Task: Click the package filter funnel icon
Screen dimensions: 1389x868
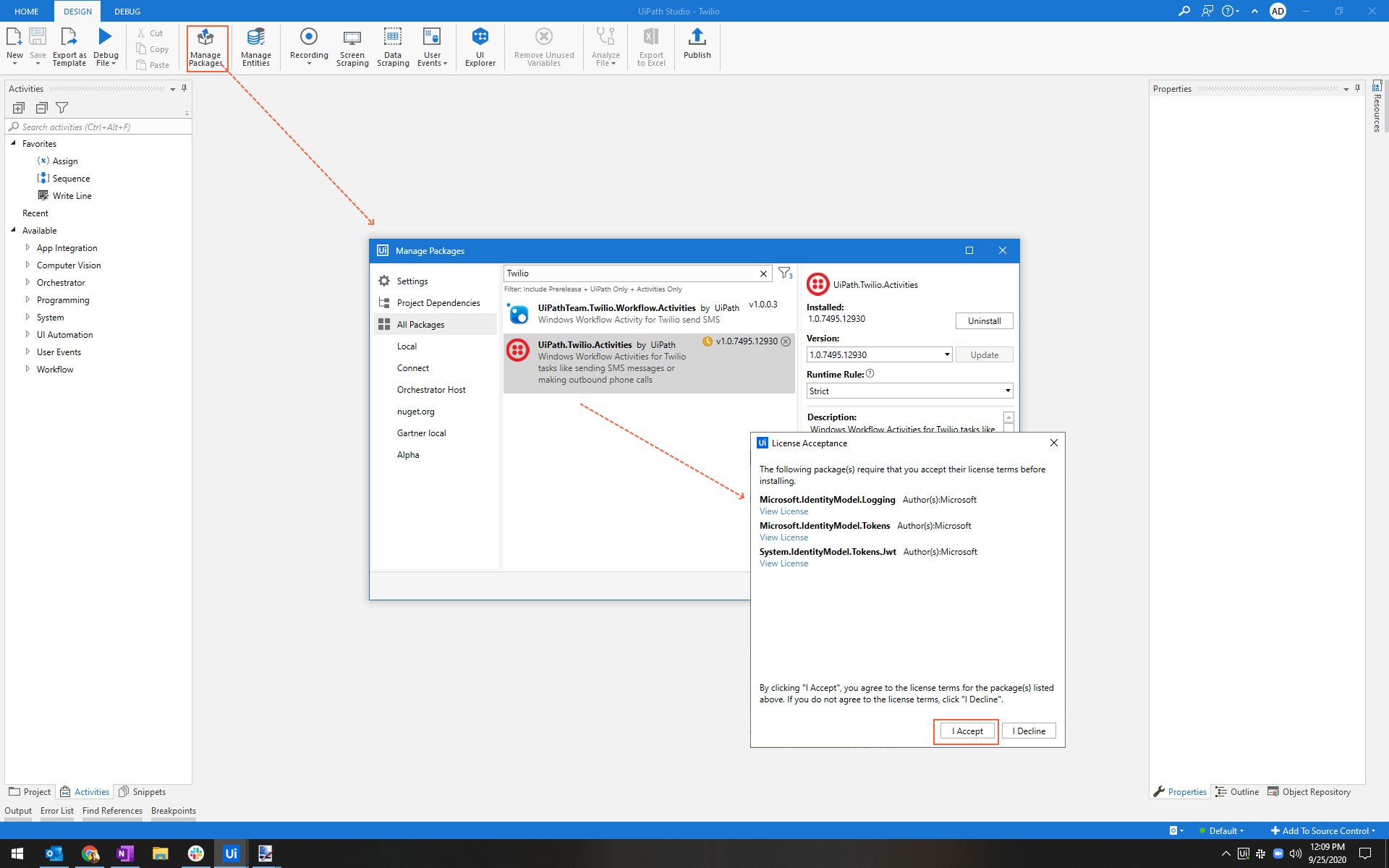Action: pos(784,273)
